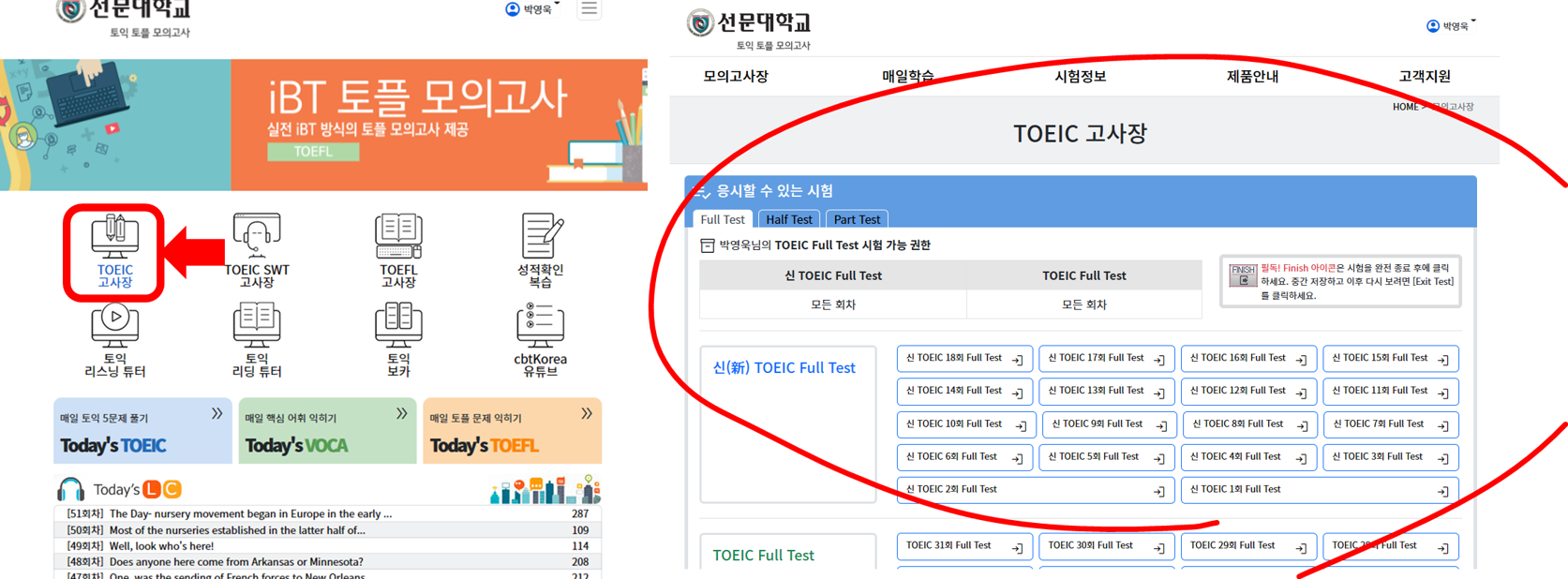Start 신 TOEIC 5회 Full Test
1568x579 pixels.
[1106, 457]
